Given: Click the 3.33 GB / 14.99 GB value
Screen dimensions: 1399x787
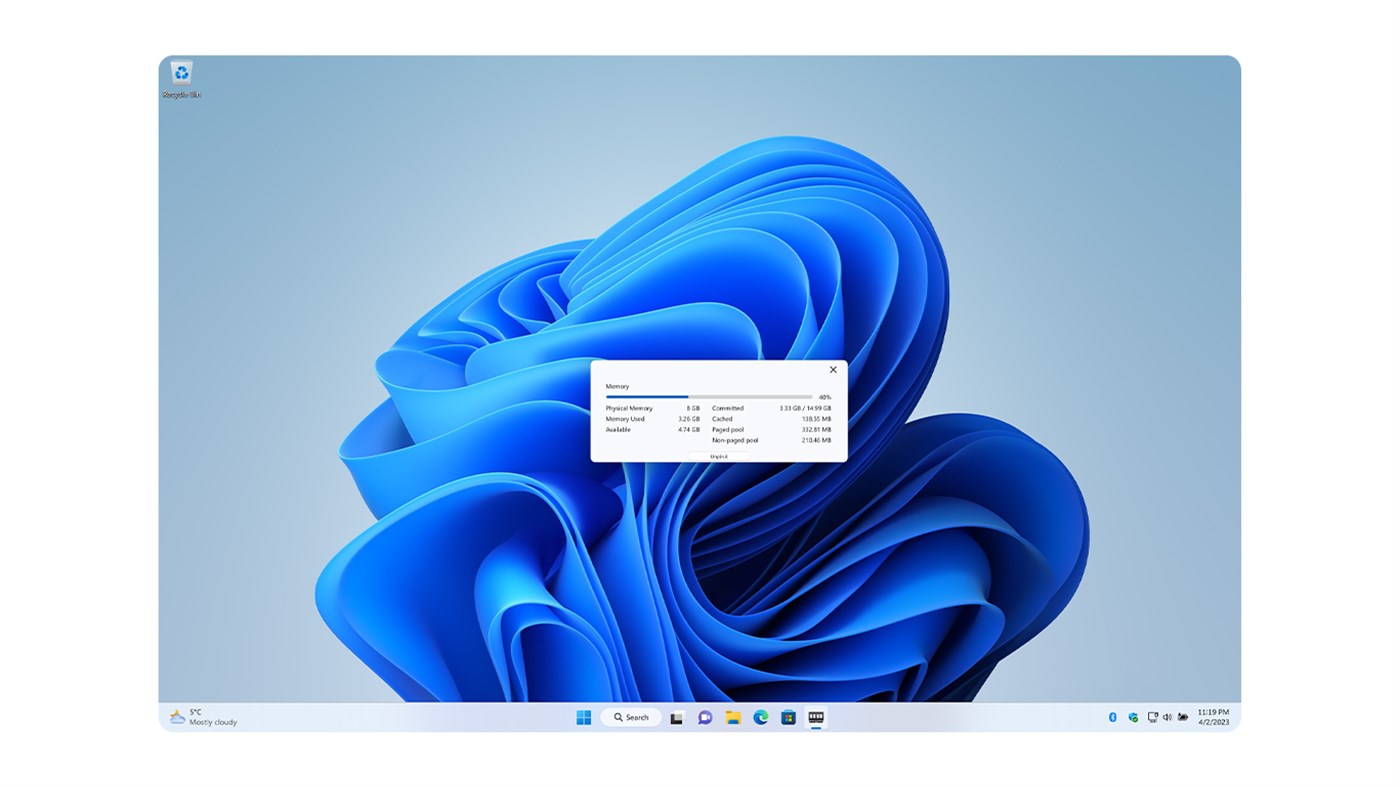Looking at the screenshot, I should point(805,408).
